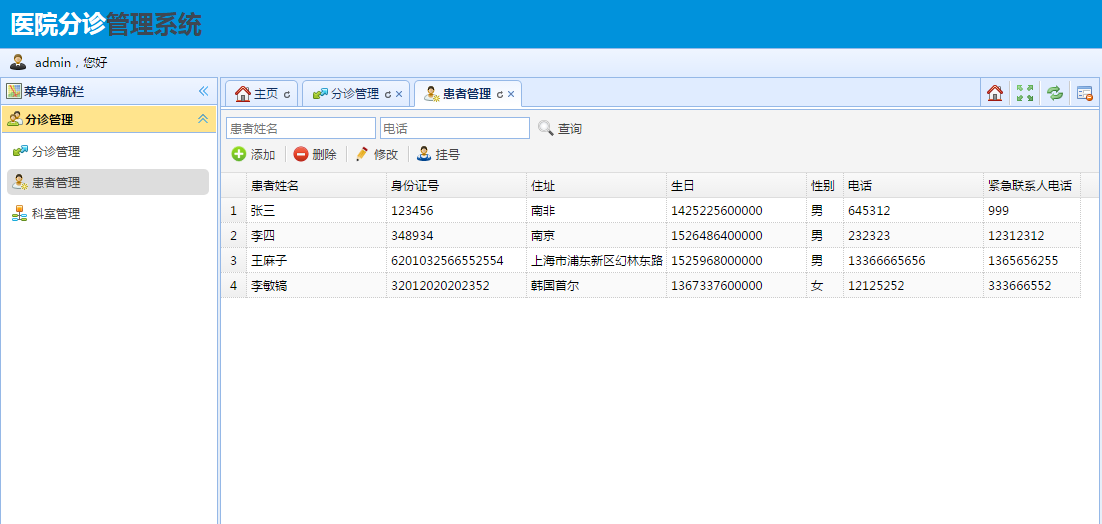
Task: Click the 删除 button
Action: [316, 155]
